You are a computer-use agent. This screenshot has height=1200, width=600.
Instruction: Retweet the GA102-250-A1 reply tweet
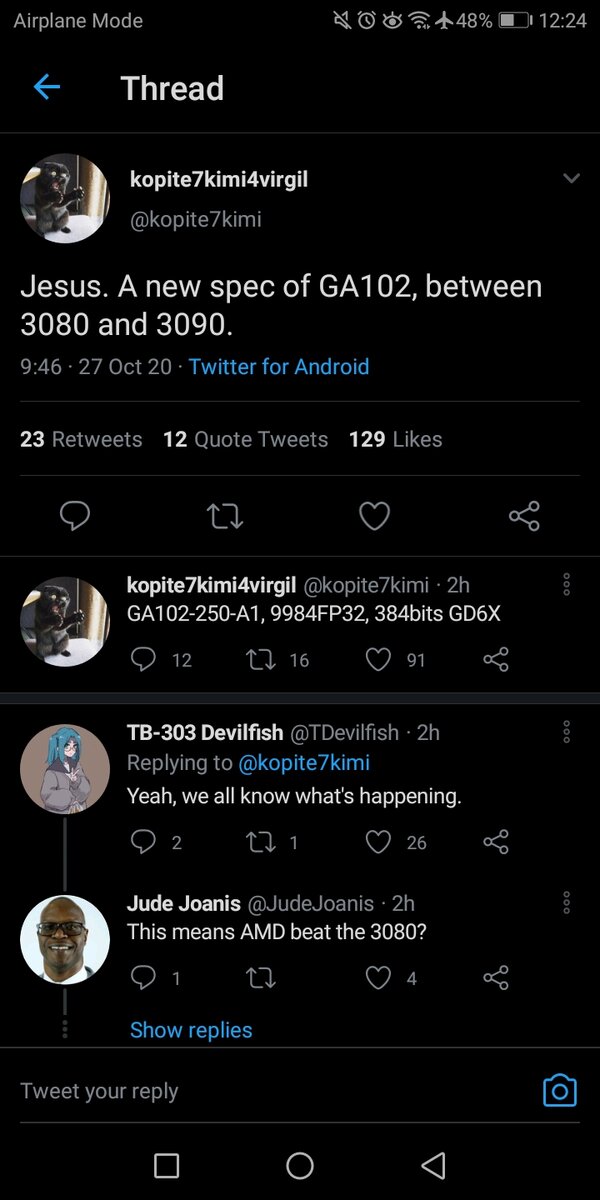(264, 659)
